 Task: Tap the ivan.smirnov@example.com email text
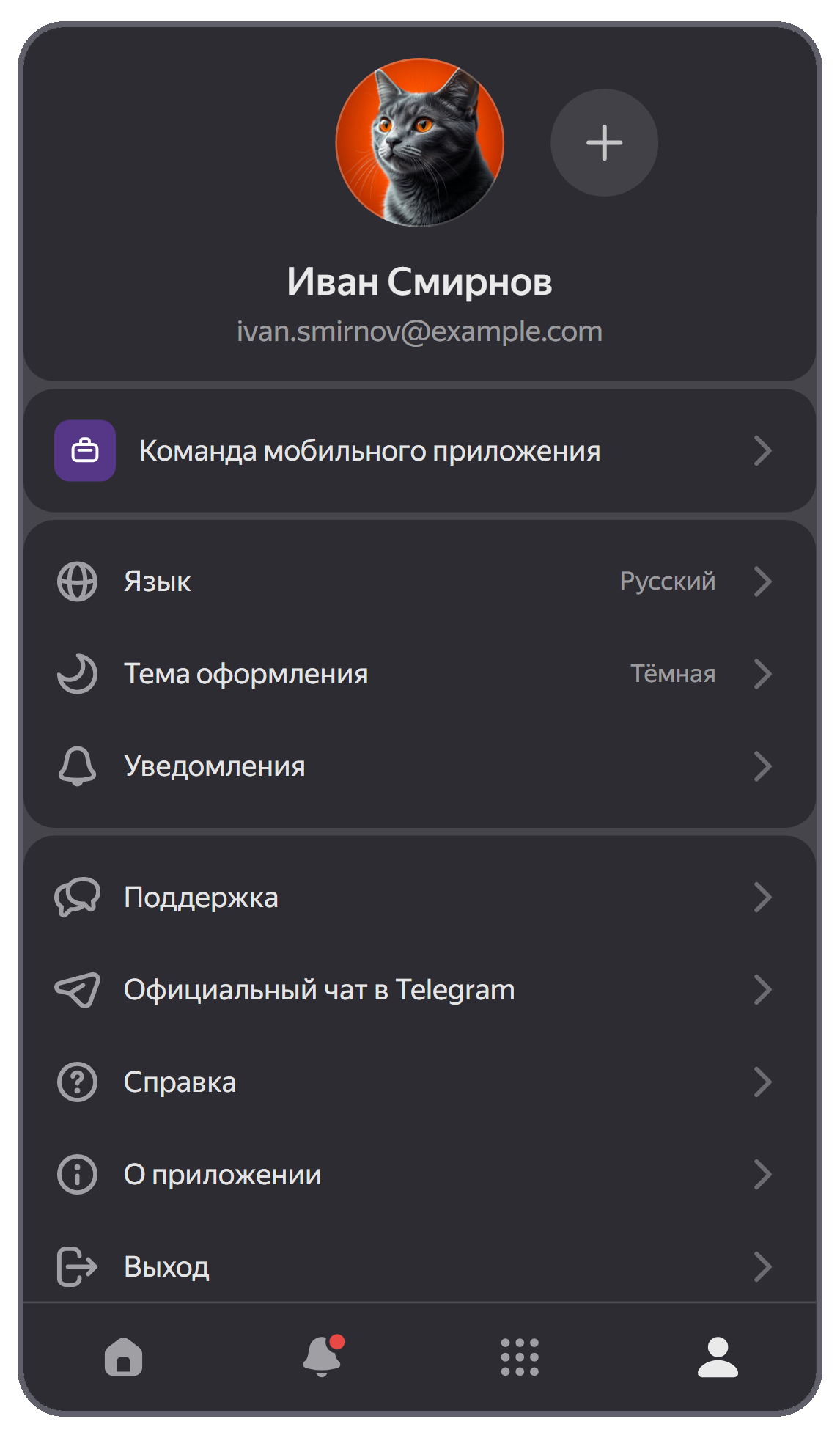point(419,331)
